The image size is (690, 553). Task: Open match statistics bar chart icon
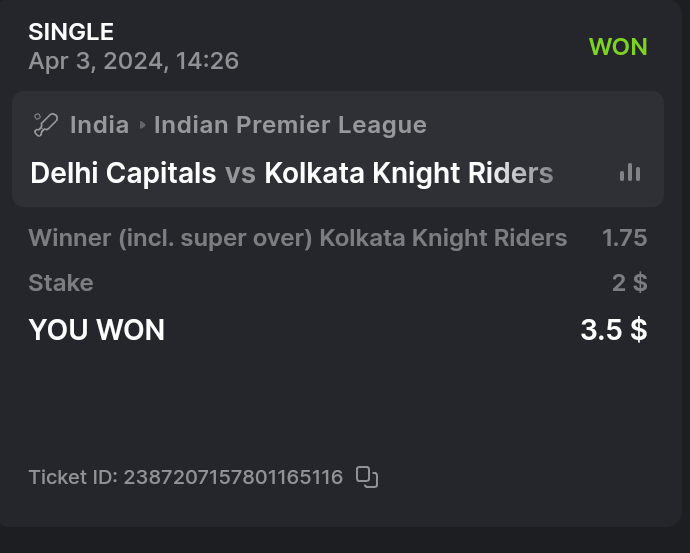629,173
